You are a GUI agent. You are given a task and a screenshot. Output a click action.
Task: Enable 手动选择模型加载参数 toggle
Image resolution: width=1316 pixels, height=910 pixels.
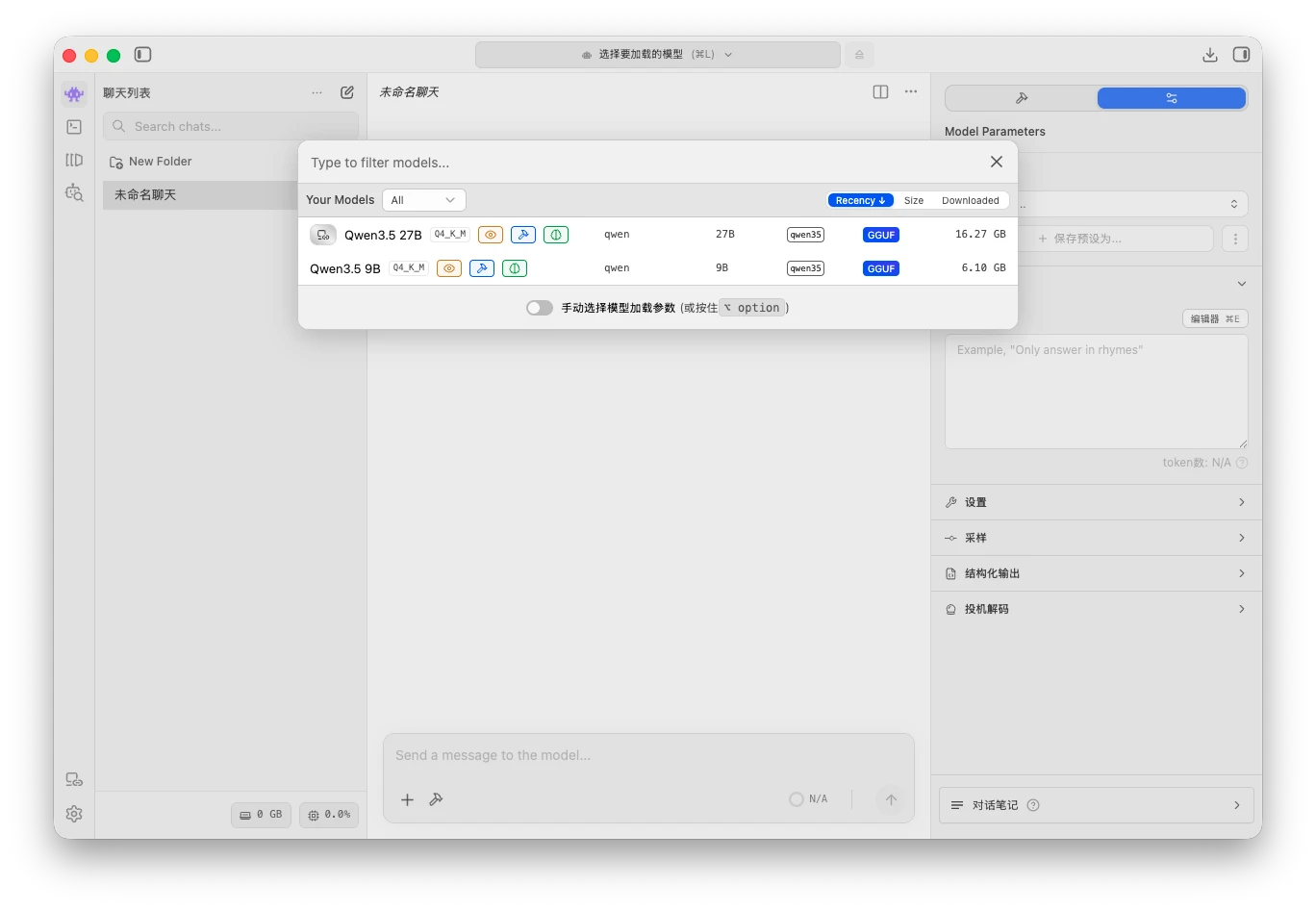(540, 307)
